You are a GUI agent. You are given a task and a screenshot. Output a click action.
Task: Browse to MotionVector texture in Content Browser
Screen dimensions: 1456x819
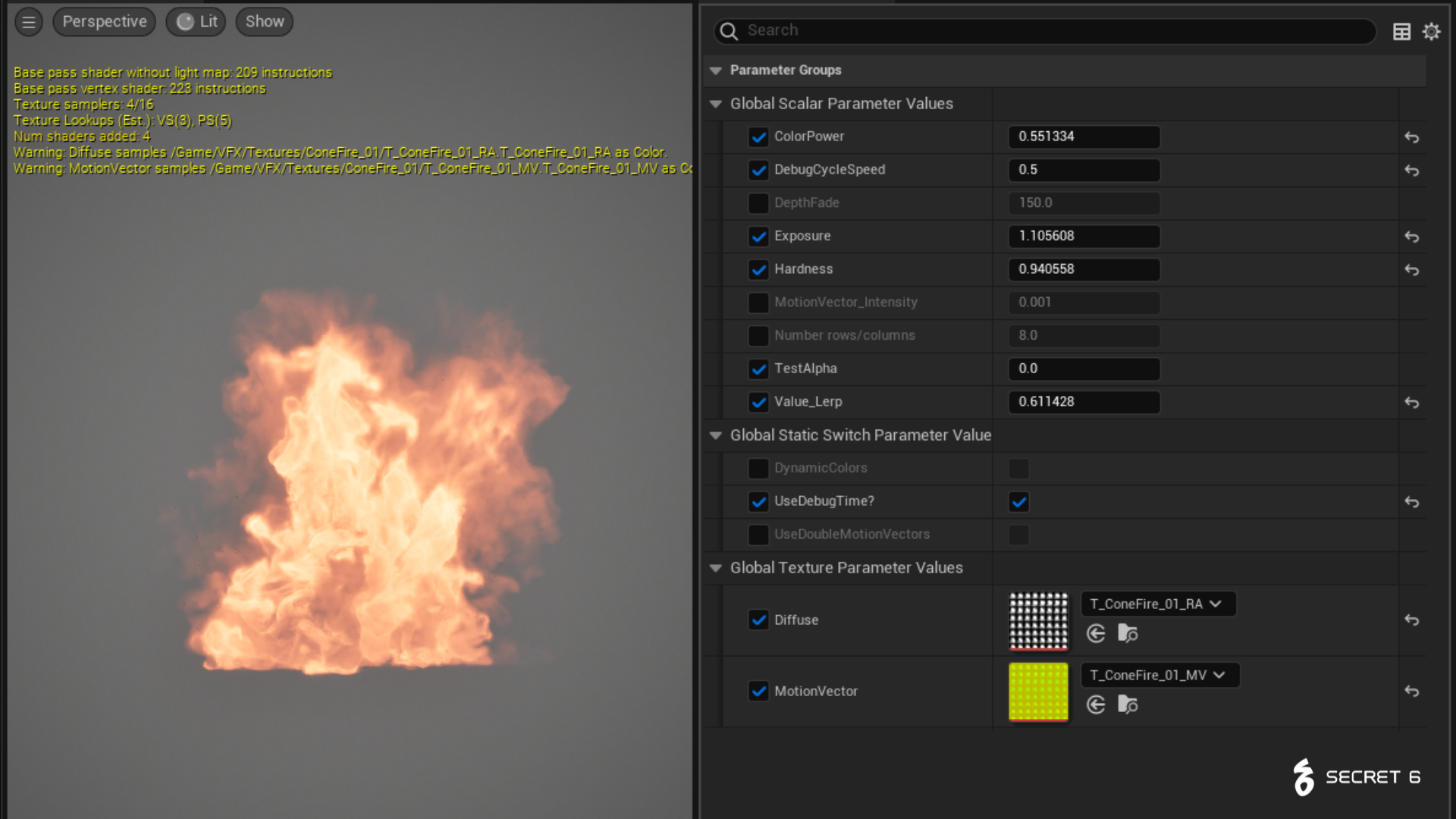pyautogui.click(x=1128, y=705)
